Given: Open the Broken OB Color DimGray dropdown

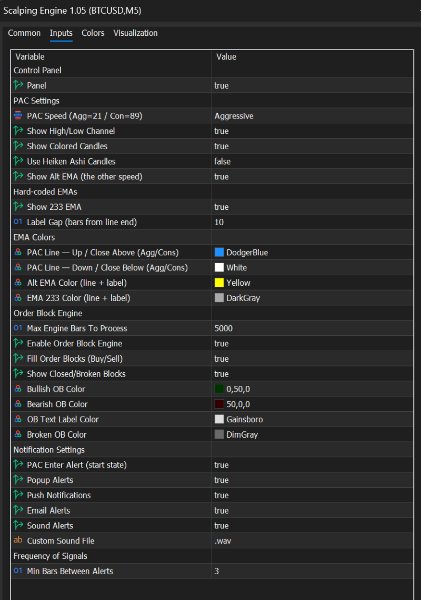Looking at the screenshot, I should [312, 435].
